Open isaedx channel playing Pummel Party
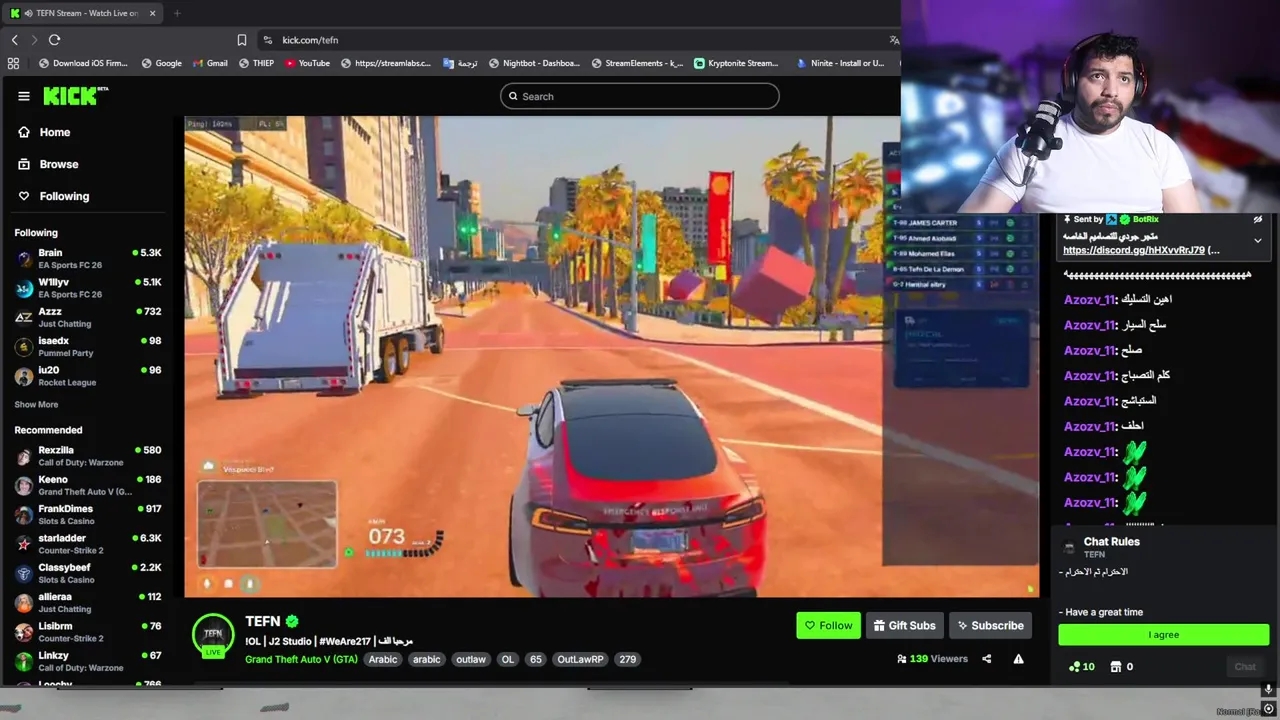The image size is (1280, 720). [x=87, y=346]
